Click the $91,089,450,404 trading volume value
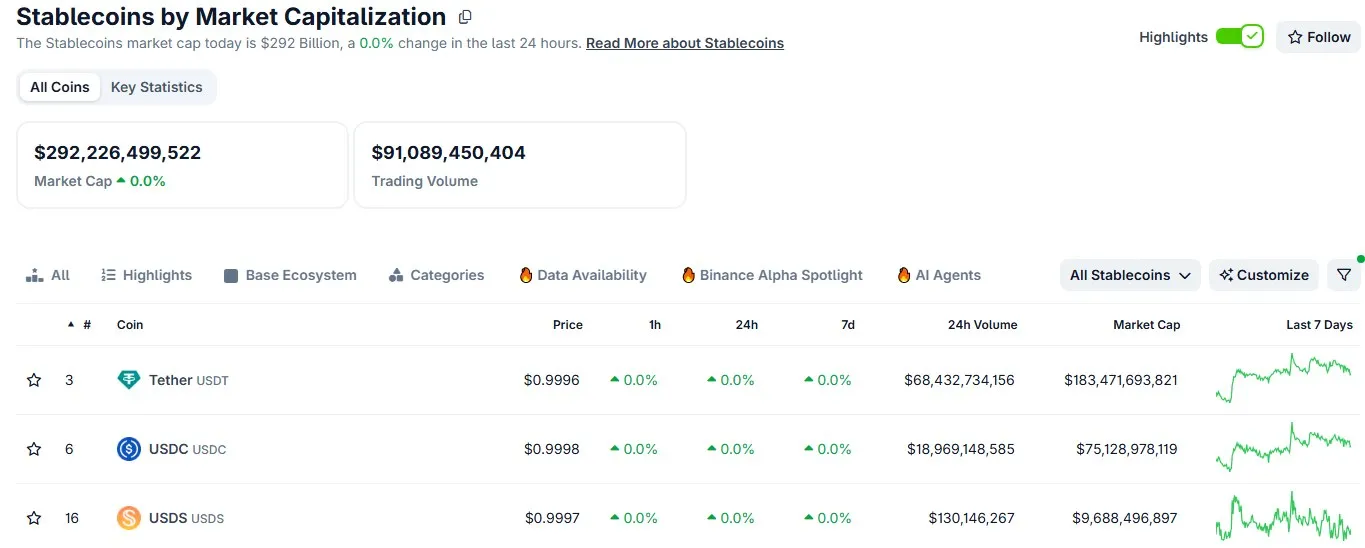 point(448,153)
